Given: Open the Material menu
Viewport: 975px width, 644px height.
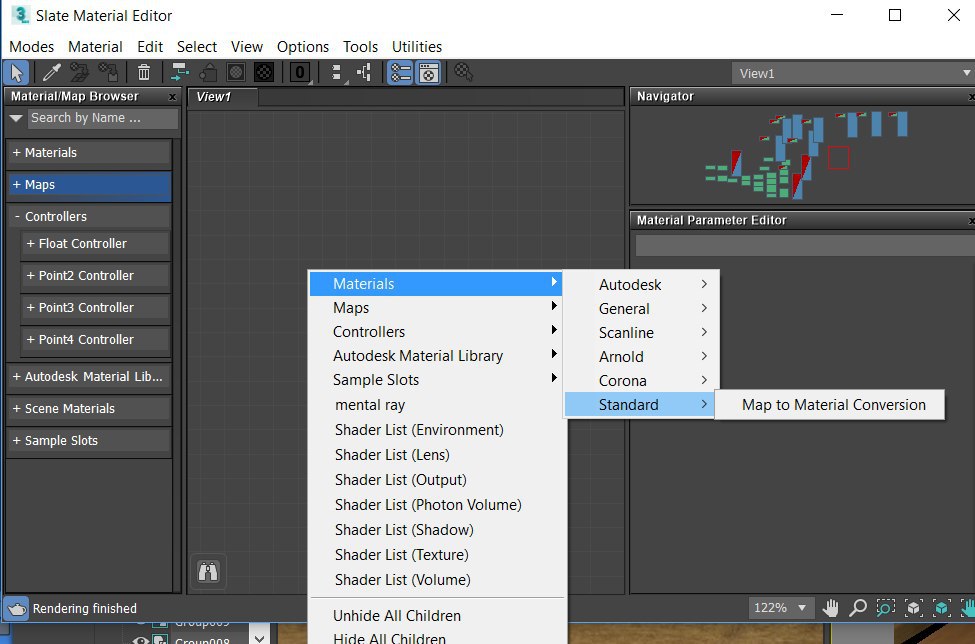Looking at the screenshot, I should click(x=95, y=47).
